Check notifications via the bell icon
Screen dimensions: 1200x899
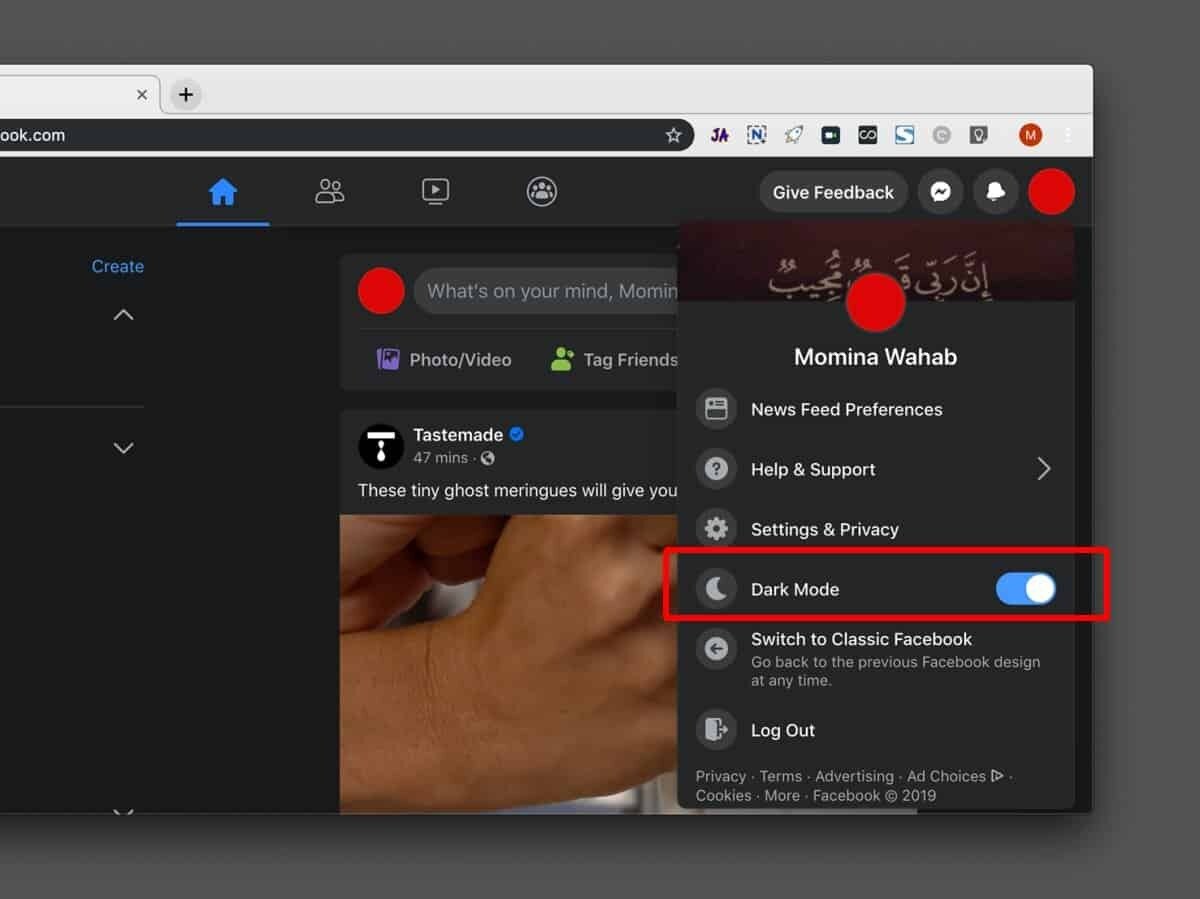996,192
